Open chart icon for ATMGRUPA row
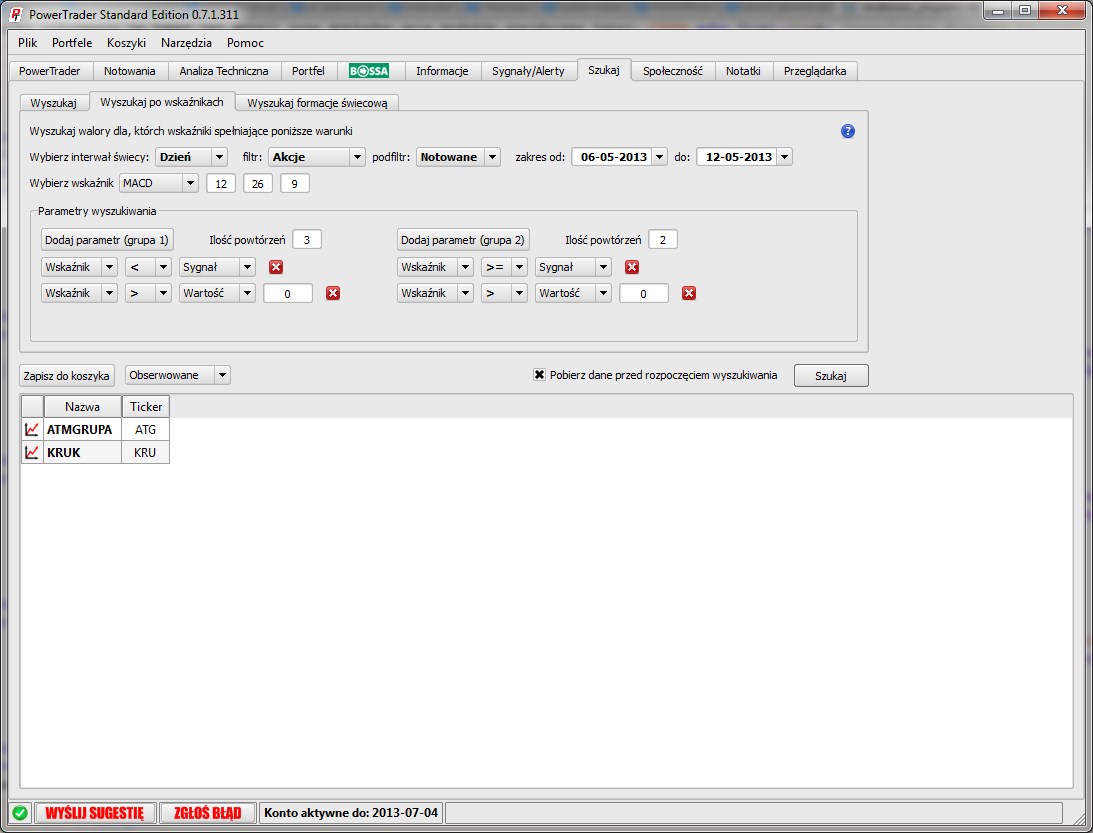 [32, 429]
